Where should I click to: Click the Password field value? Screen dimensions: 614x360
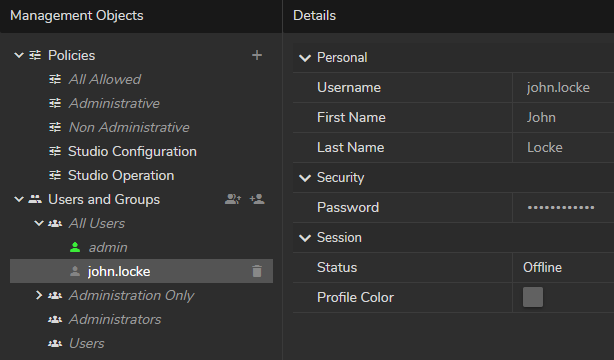(561, 207)
